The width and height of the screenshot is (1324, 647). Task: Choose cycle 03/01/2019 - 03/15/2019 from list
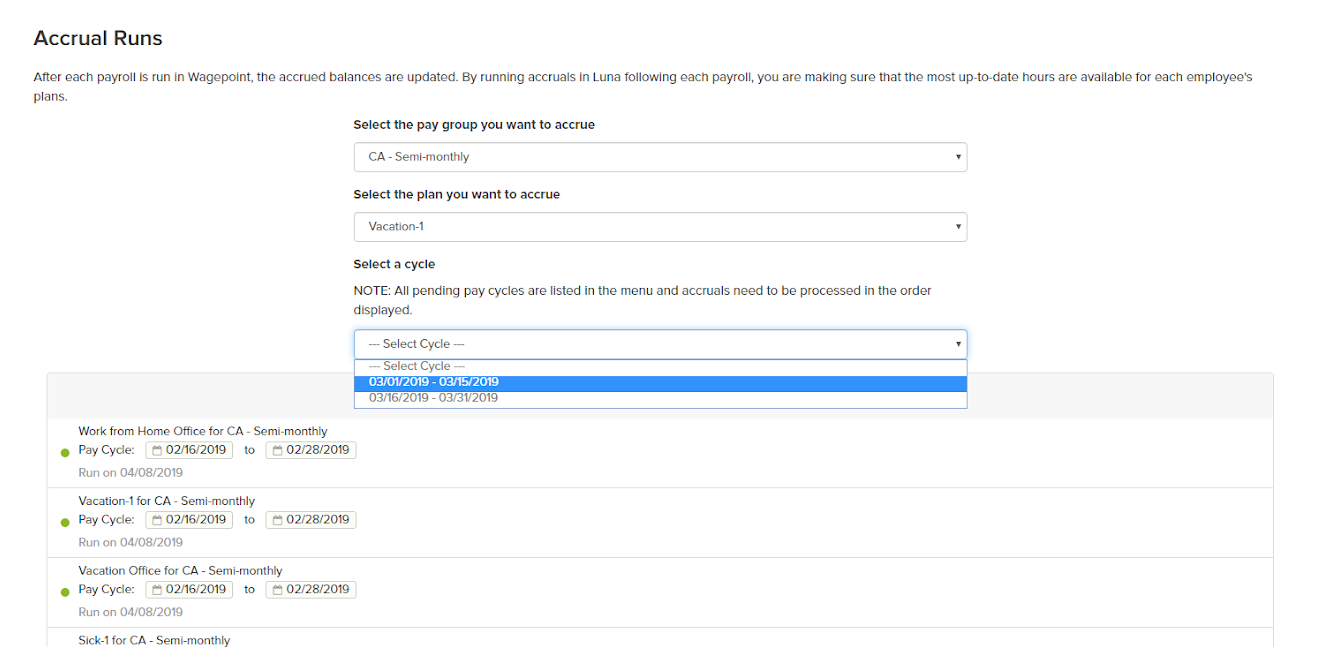433,382
